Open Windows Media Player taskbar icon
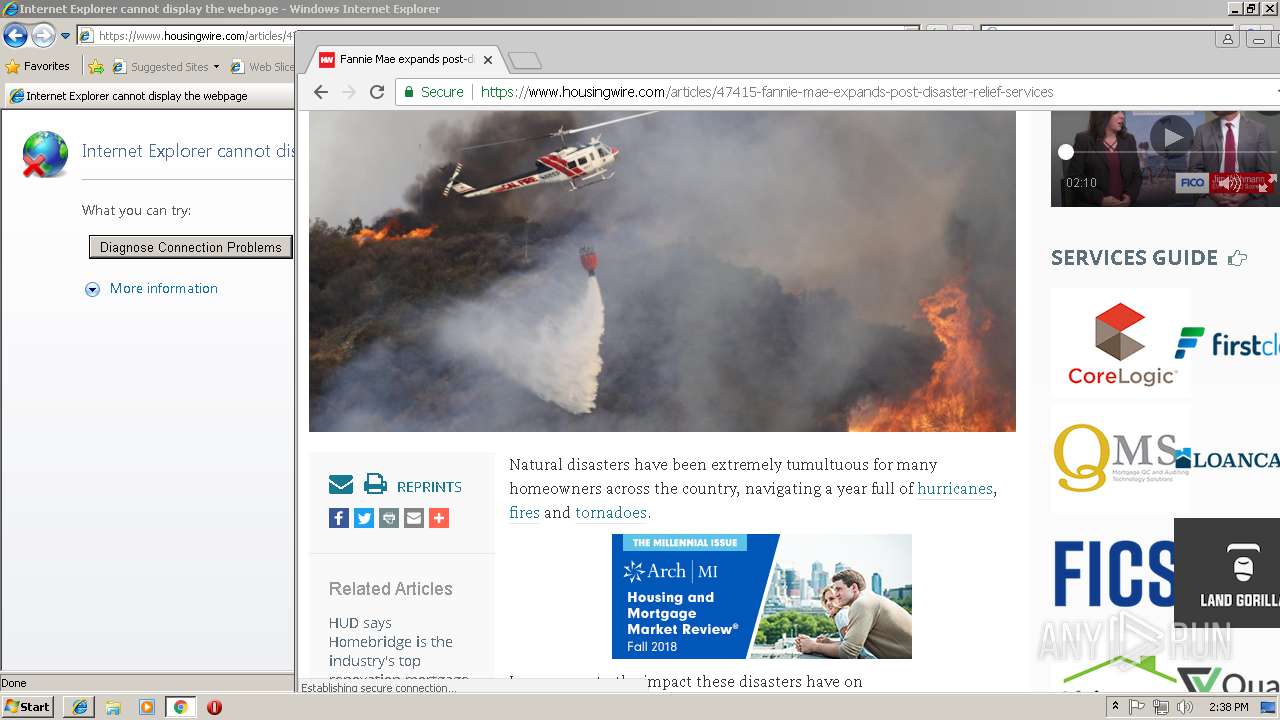The height and width of the screenshot is (720, 1280). tap(147, 707)
